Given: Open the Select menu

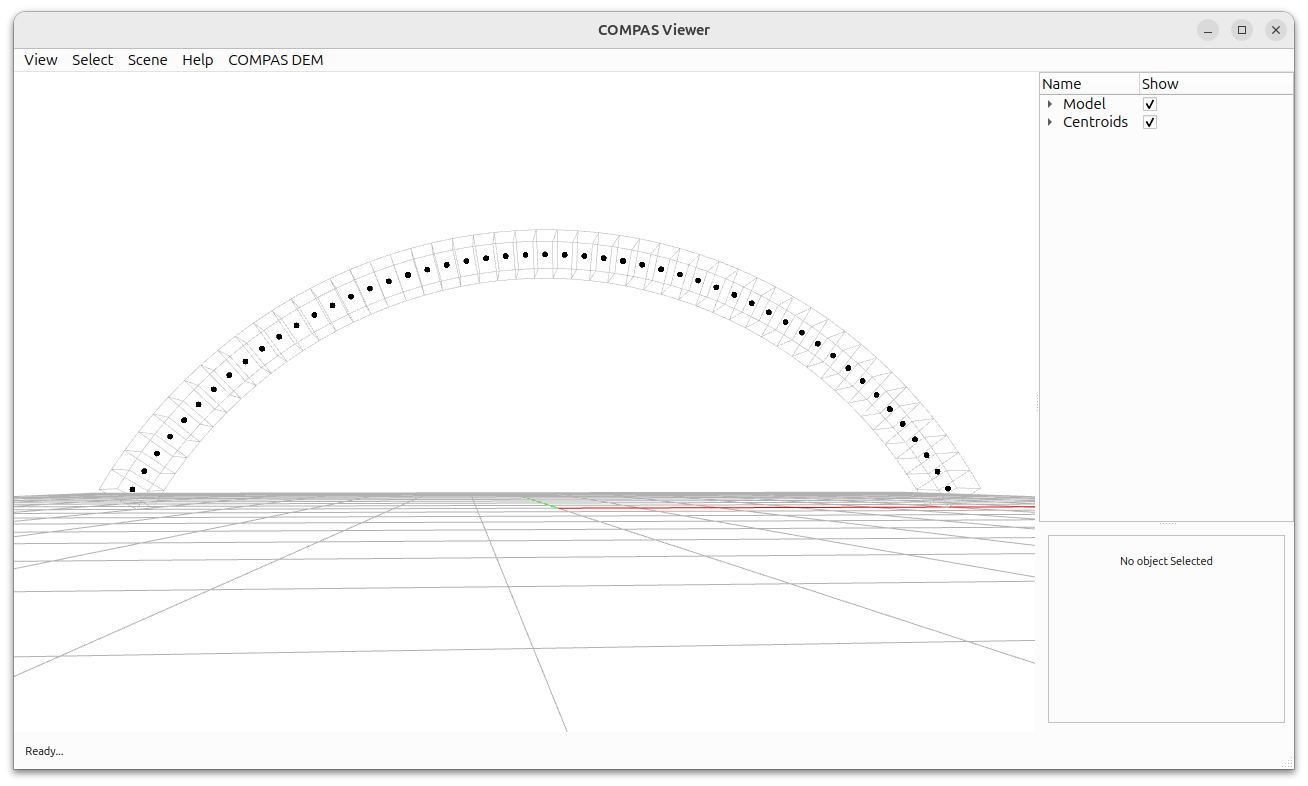Looking at the screenshot, I should pos(92,60).
